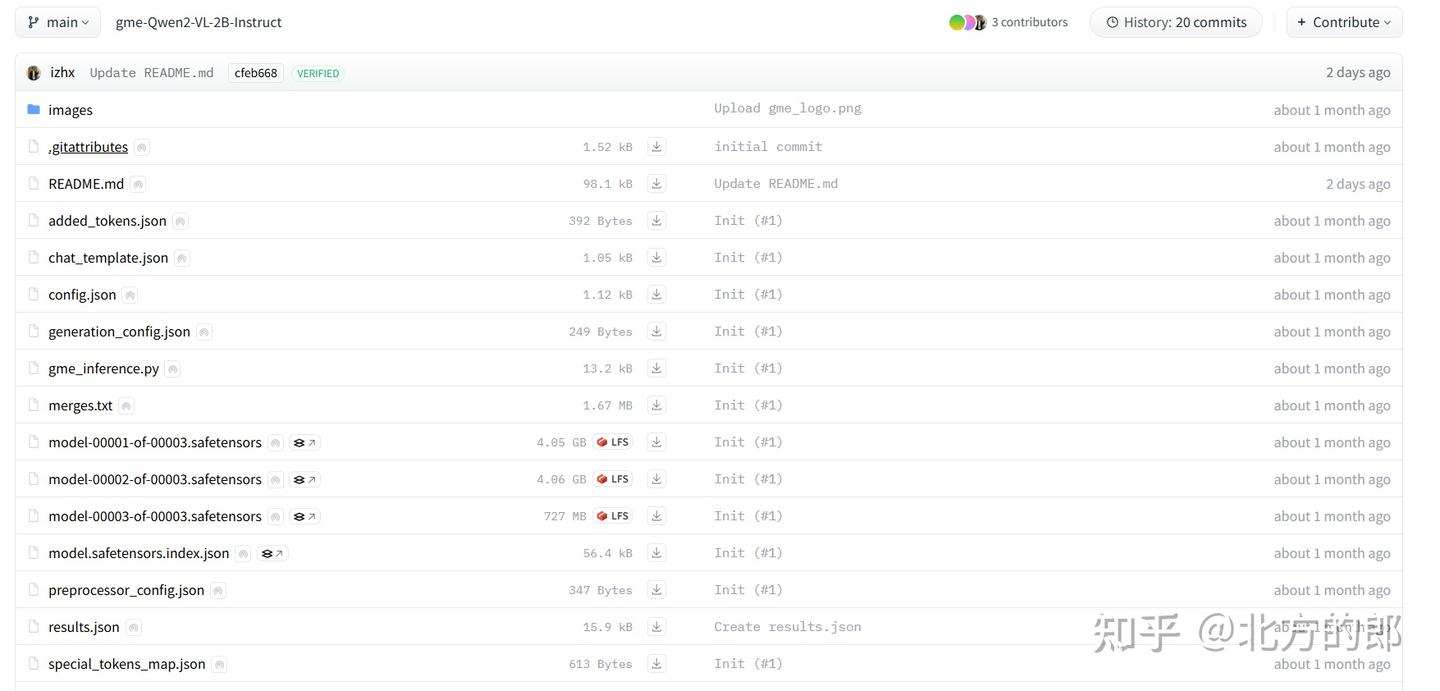This screenshot has height=691, width=1440.
Task: Click security scan icon next to merges.txt
Action: tap(126, 406)
